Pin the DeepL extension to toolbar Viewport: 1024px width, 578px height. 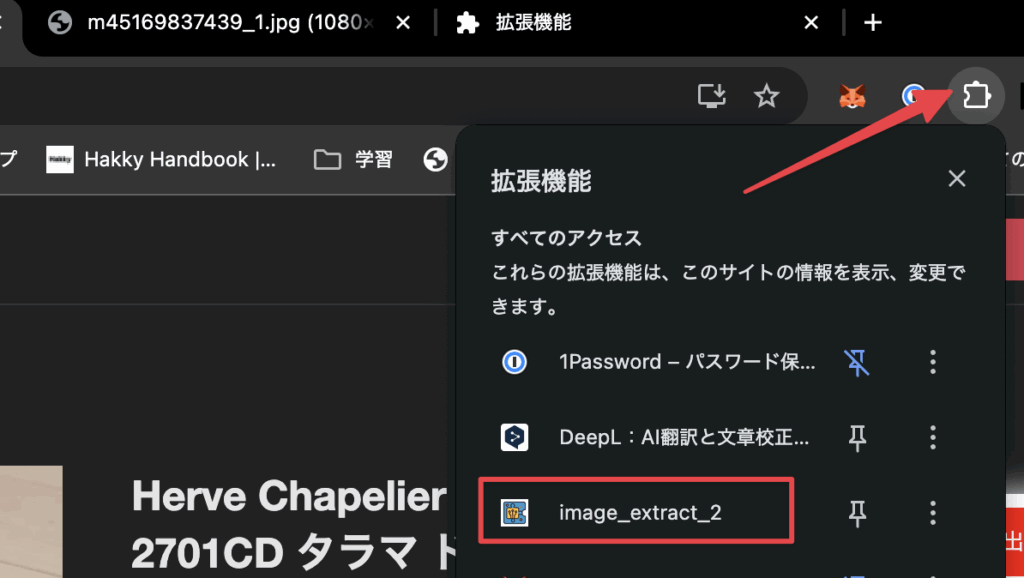[857, 437]
